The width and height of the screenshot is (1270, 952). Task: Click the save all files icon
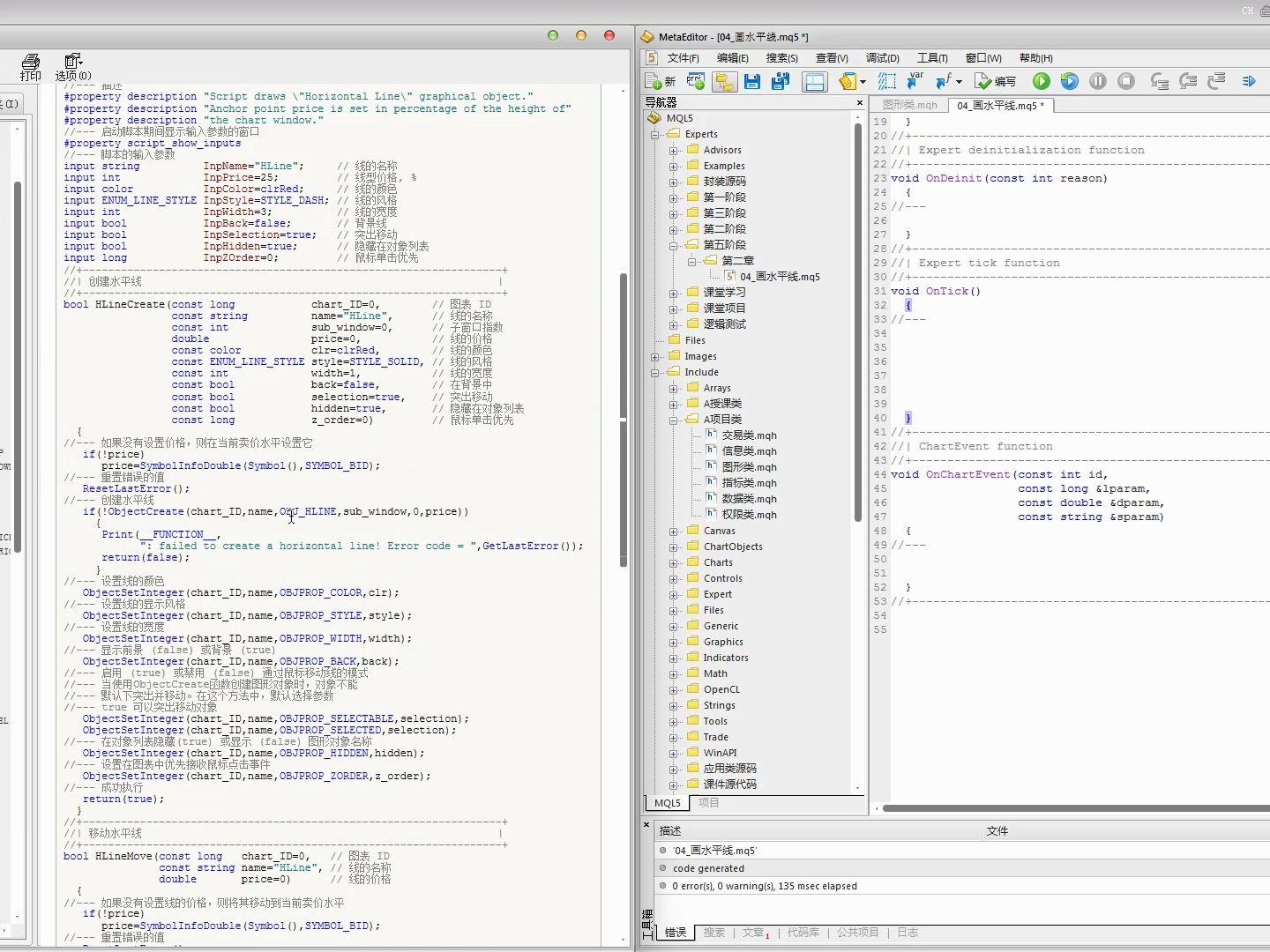(x=781, y=81)
